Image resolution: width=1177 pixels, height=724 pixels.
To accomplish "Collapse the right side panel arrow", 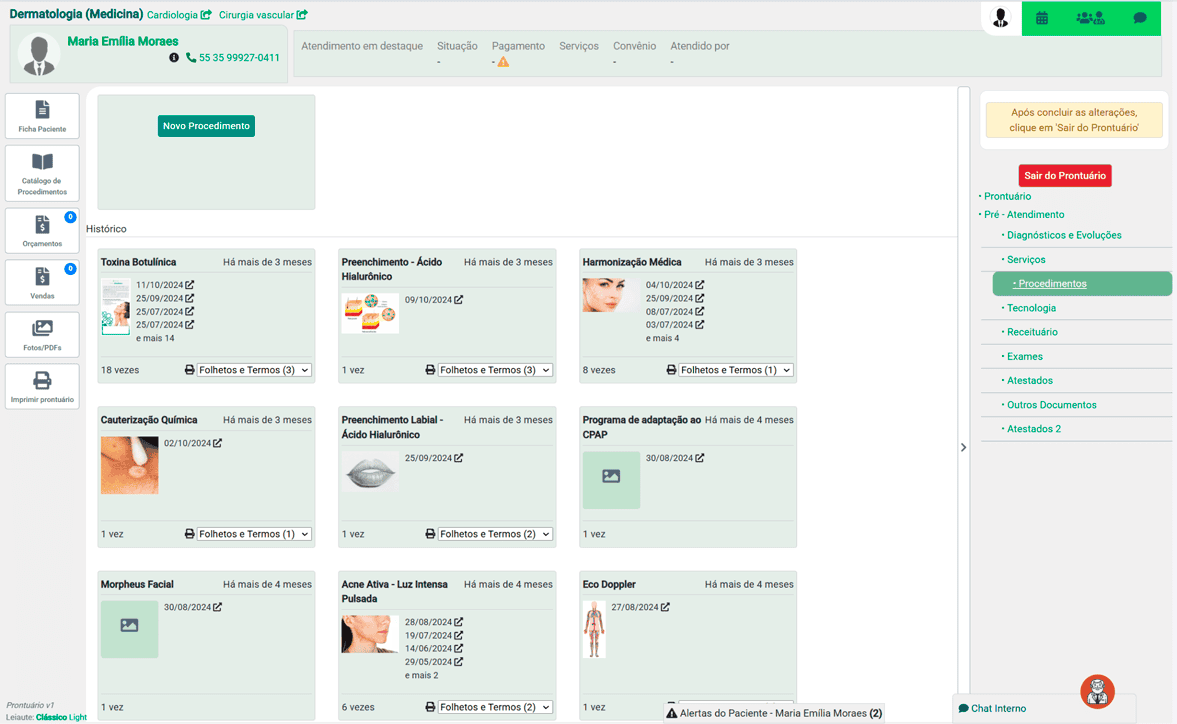I will click(x=963, y=447).
